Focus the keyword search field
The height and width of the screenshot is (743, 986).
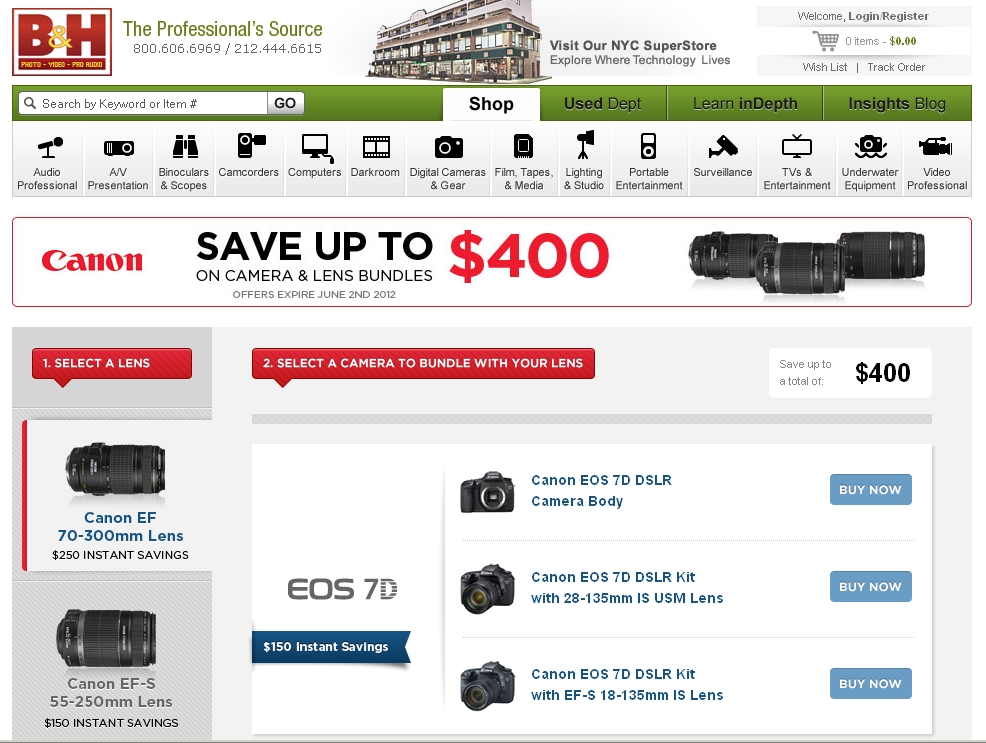(x=143, y=103)
